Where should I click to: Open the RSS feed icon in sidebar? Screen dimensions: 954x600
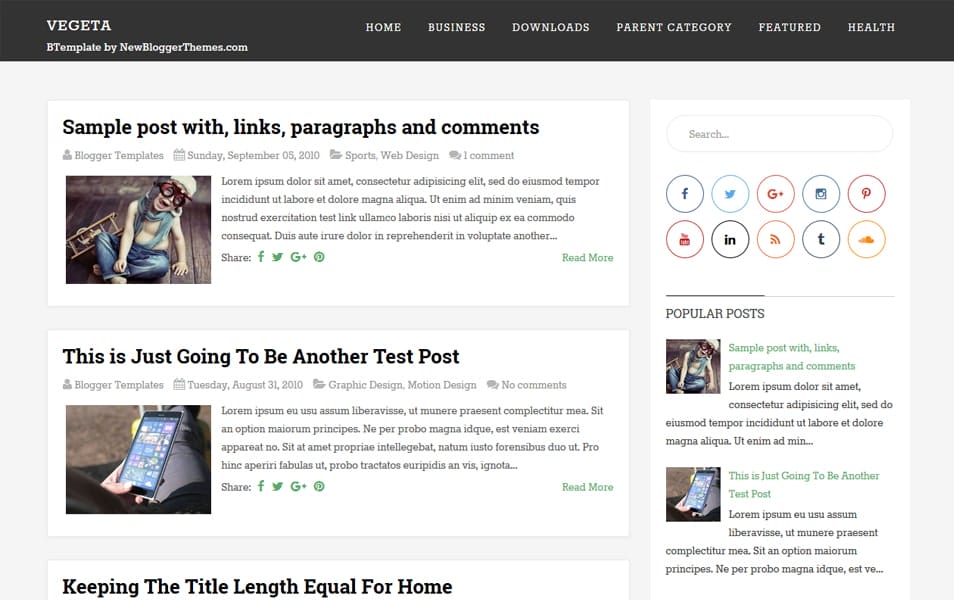point(775,239)
